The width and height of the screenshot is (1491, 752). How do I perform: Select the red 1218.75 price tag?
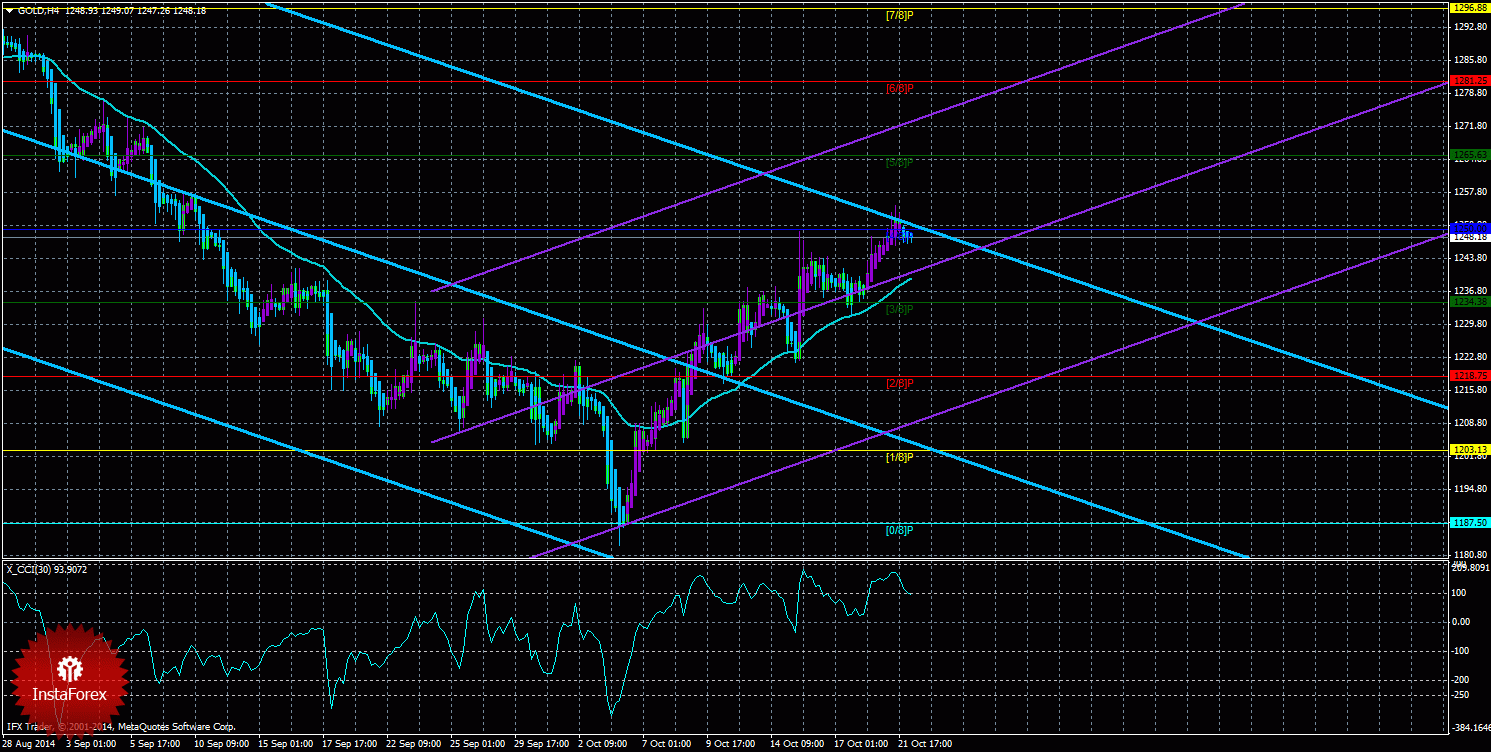pyautogui.click(x=1470, y=375)
